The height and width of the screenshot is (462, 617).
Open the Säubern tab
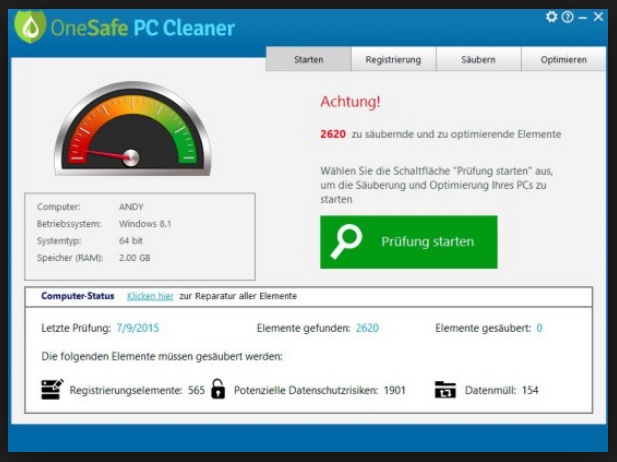pyautogui.click(x=478, y=59)
